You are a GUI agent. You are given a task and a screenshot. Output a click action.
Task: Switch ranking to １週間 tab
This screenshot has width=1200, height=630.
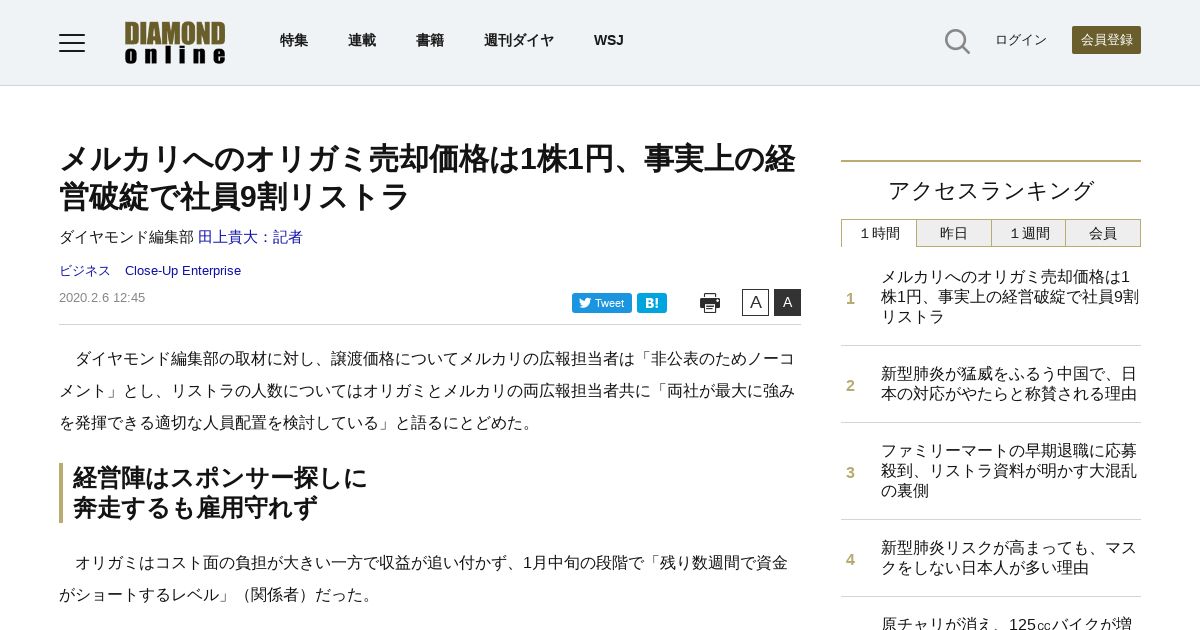(1029, 233)
